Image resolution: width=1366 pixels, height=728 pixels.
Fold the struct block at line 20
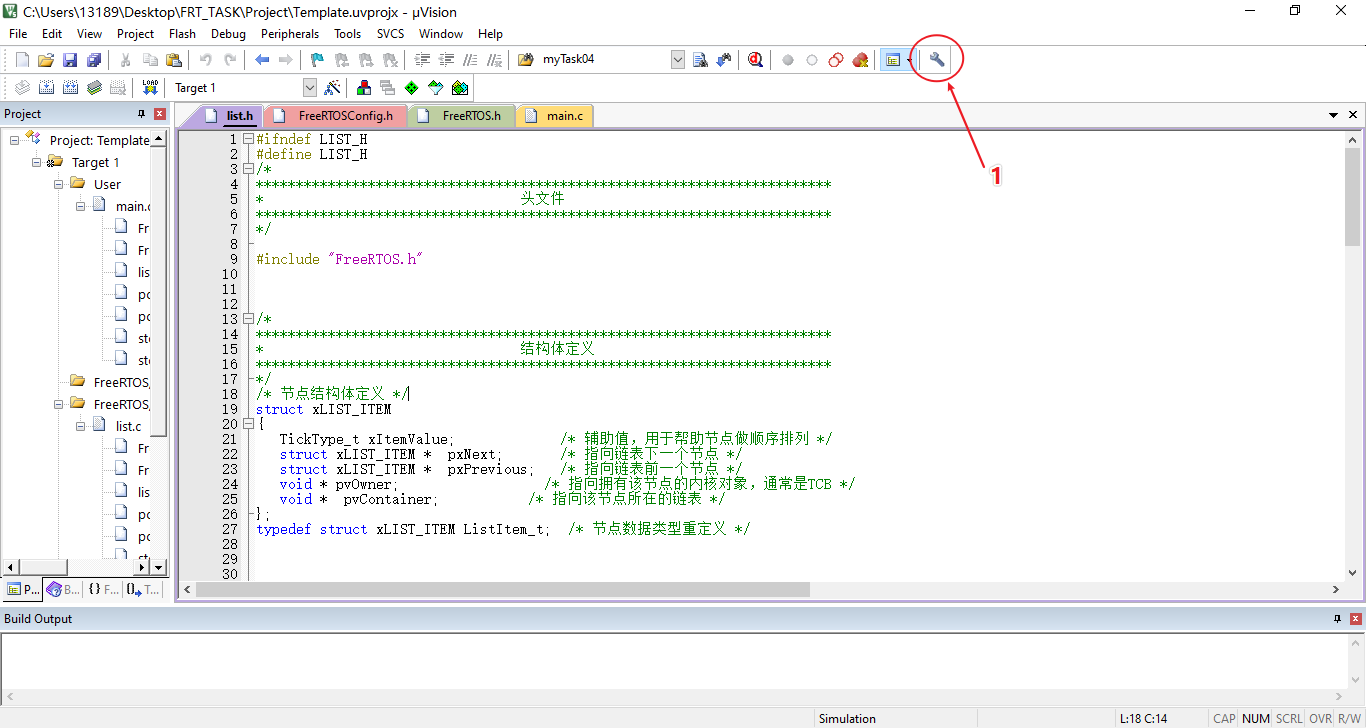(x=248, y=424)
